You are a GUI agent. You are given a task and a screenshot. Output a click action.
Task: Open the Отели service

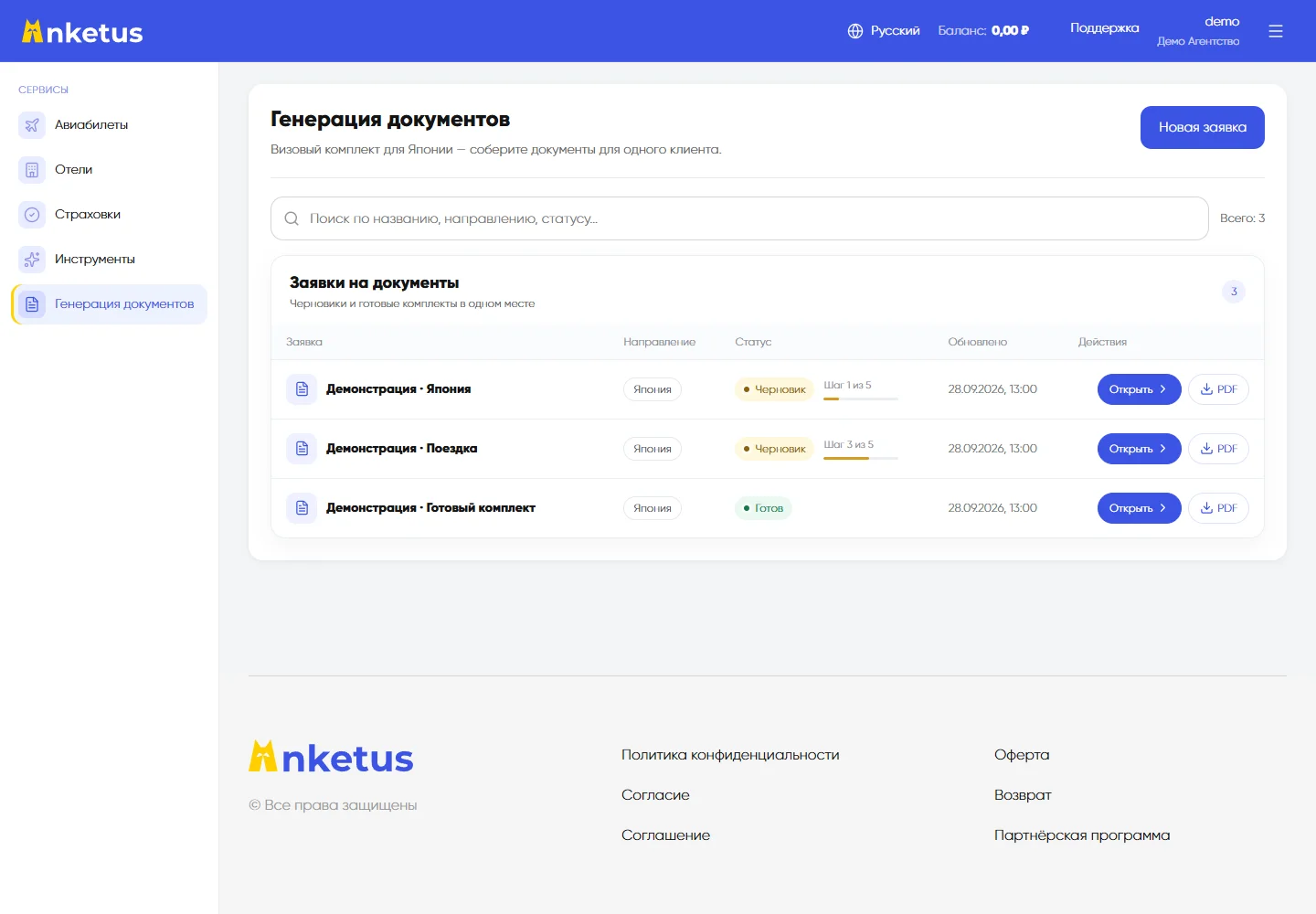(x=110, y=170)
